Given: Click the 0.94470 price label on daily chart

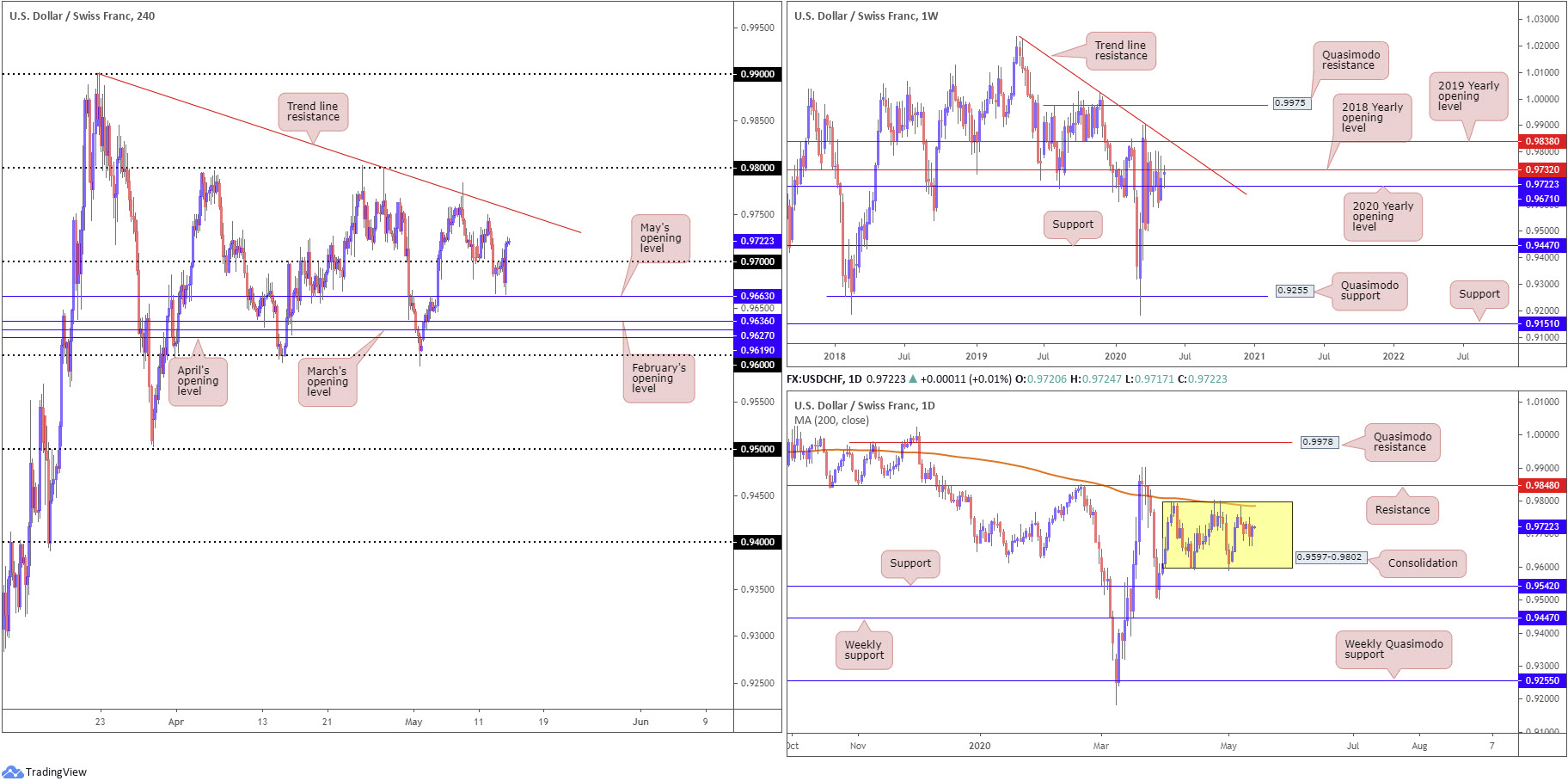Looking at the screenshot, I should coord(1542,618).
